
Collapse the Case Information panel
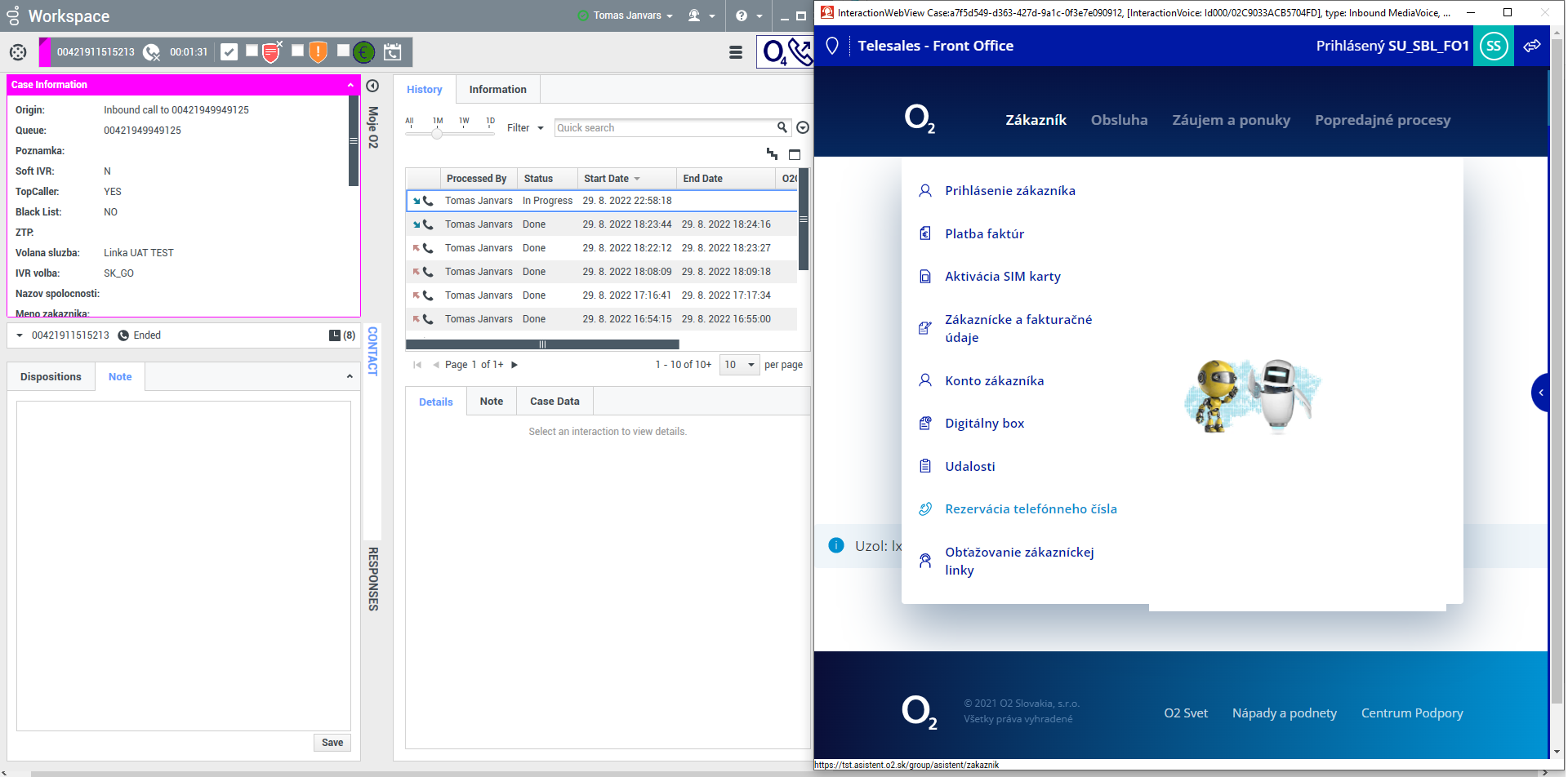pyautogui.click(x=350, y=85)
